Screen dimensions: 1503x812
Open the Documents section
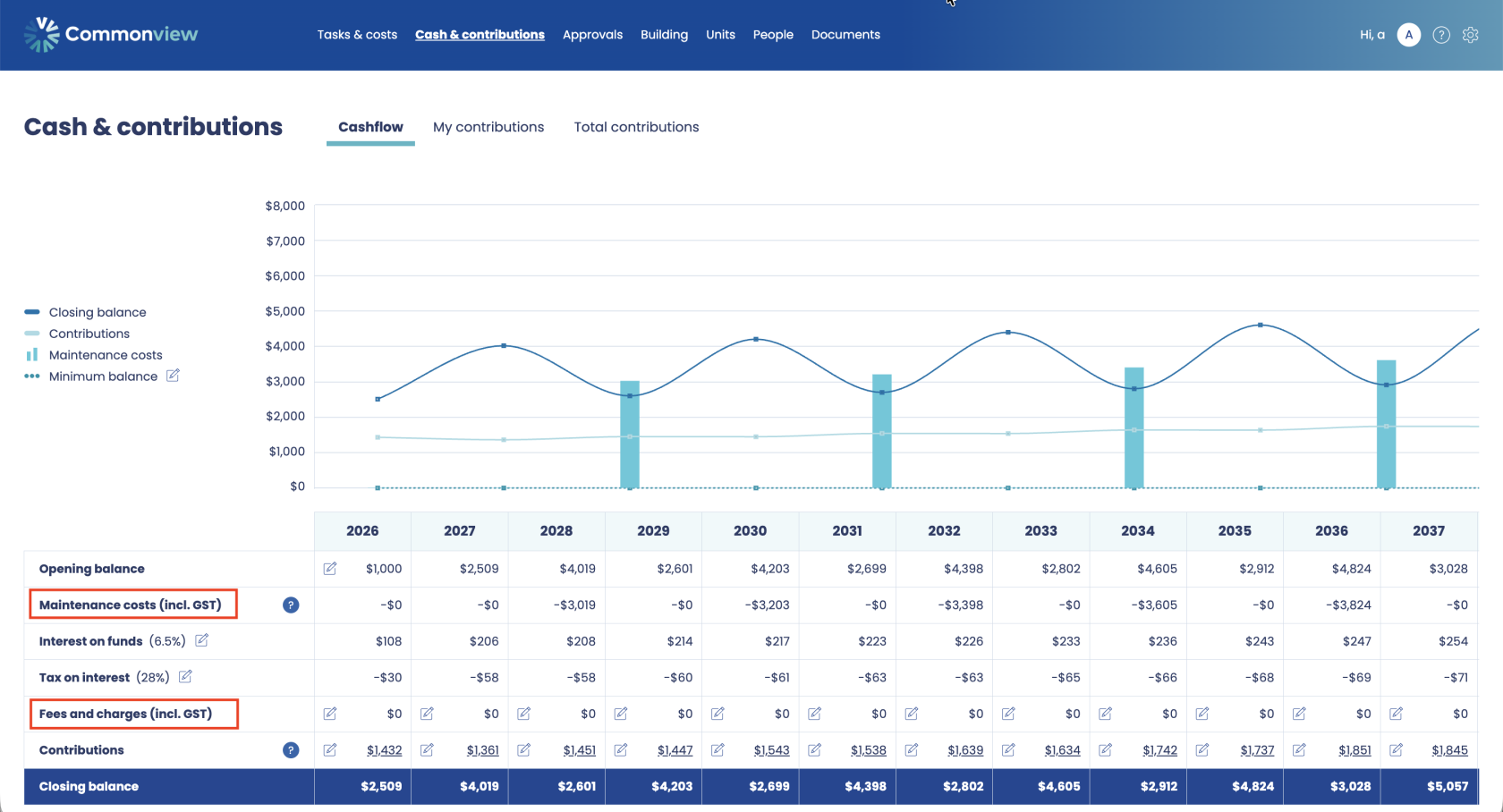tap(845, 35)
